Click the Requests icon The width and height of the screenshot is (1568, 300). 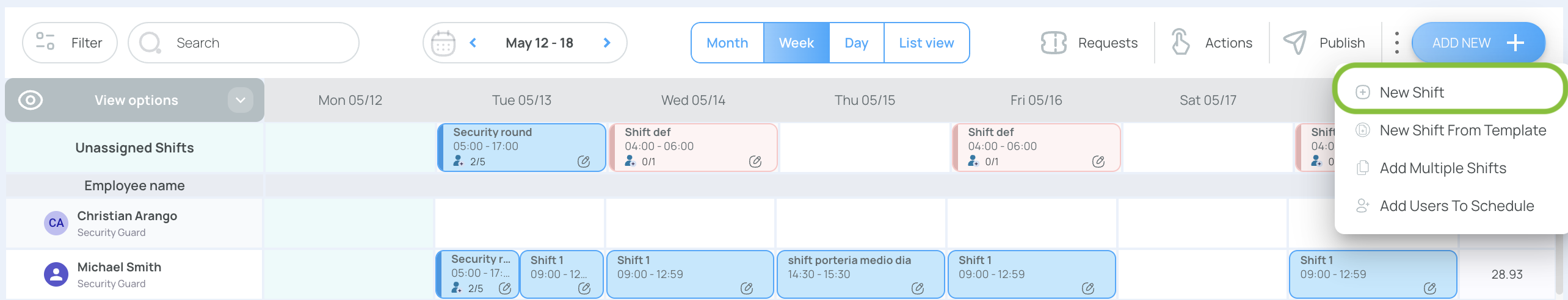[1053, 43]
